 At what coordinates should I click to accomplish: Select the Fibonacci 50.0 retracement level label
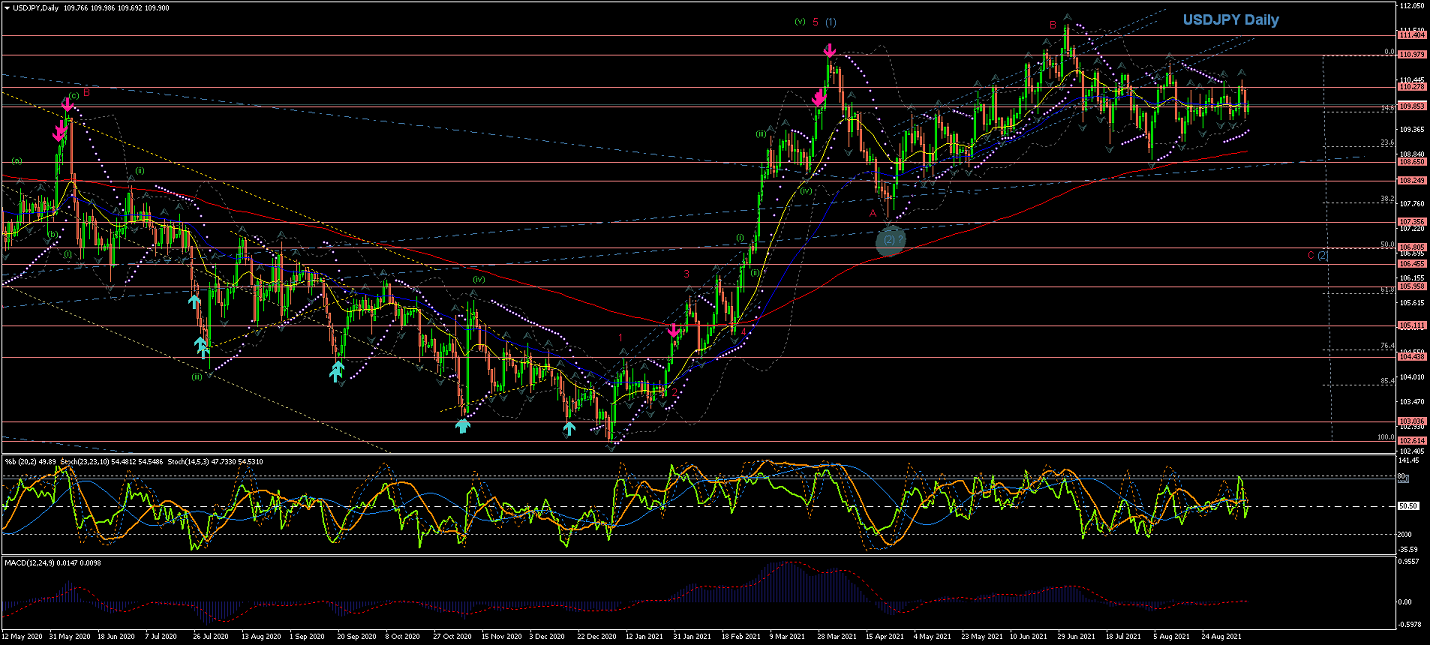point(1386,245)
